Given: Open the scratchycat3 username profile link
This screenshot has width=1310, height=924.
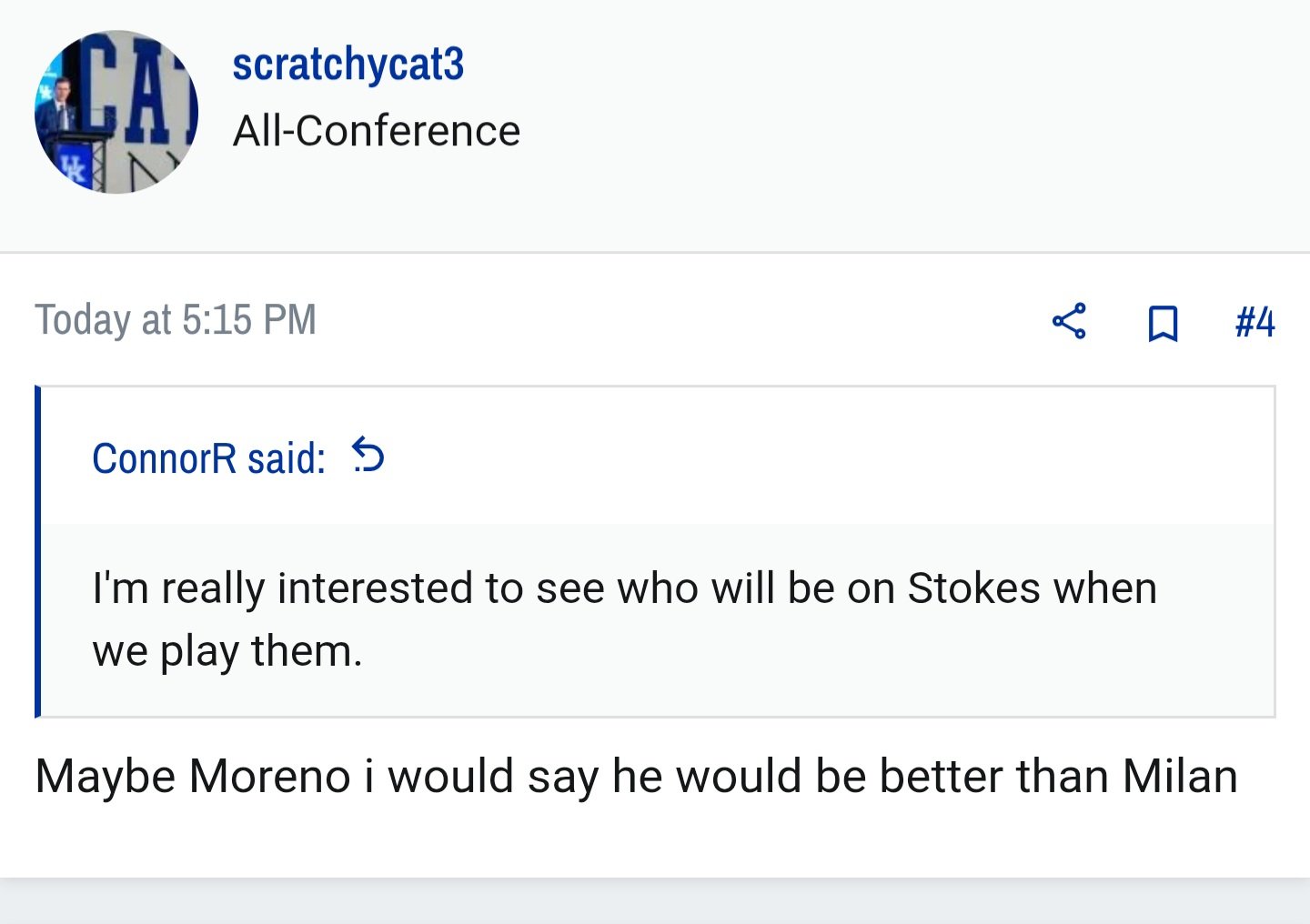Looking at the screenshot, I should coord(348,64).
